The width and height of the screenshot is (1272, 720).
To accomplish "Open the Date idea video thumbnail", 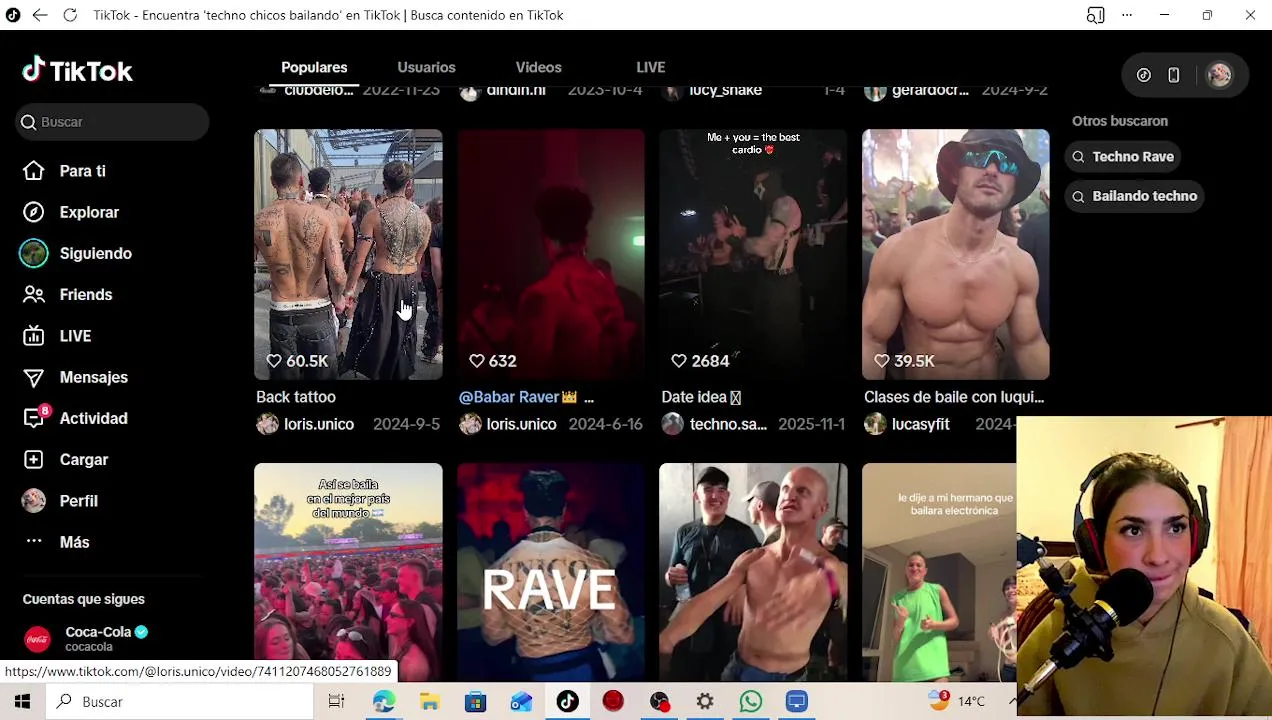I will [753, 254].
